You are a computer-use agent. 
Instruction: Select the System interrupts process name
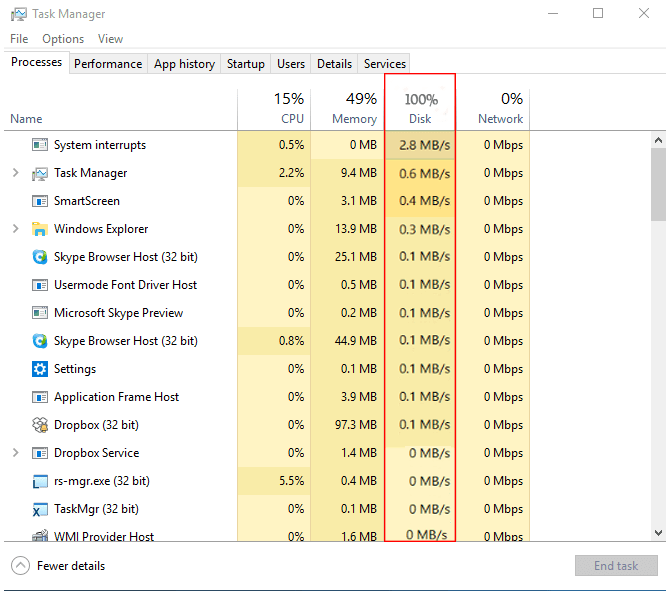[100, 145]
